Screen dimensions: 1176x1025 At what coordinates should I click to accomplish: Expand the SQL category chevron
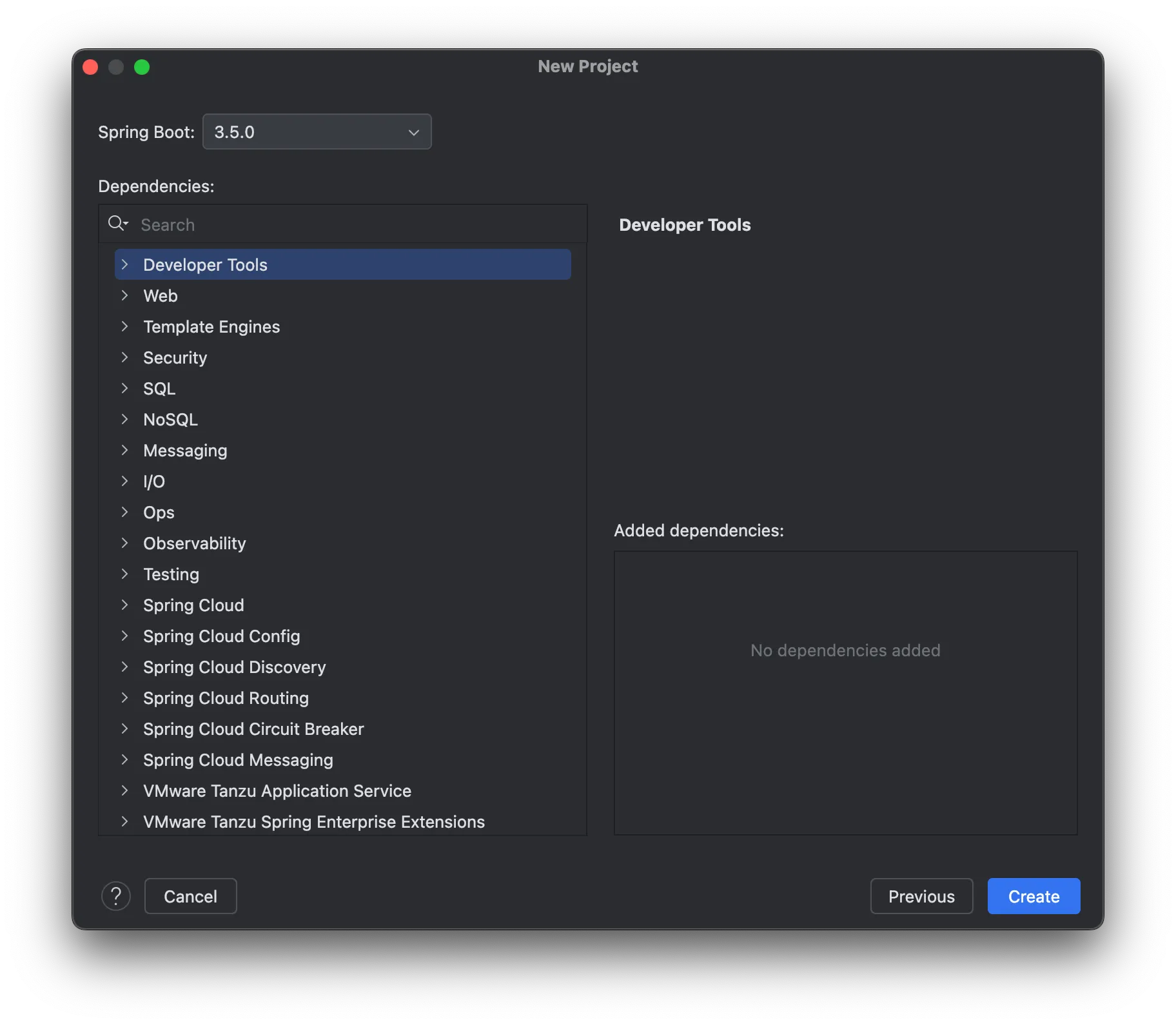[125, 388]
